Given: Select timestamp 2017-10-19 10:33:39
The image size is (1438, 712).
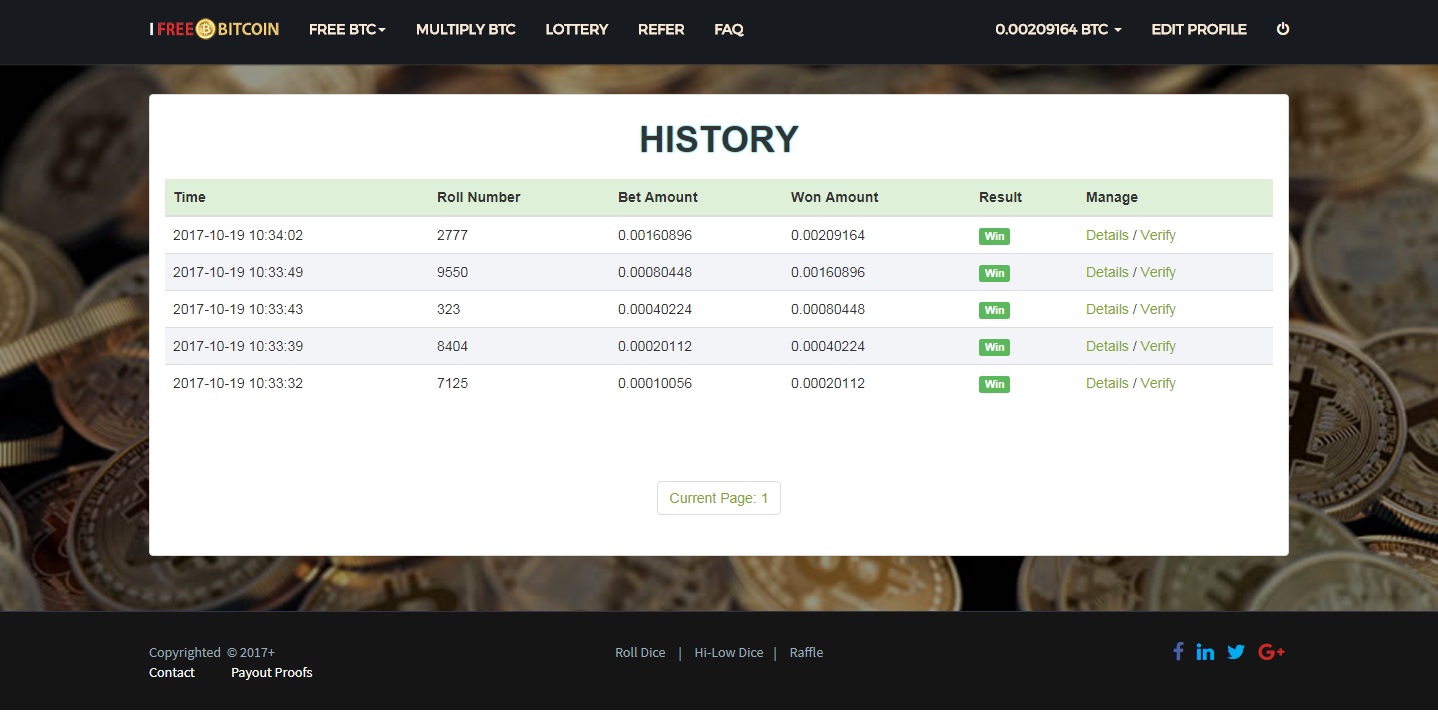Looking at the screenshot, I should (x=238, y=346).
